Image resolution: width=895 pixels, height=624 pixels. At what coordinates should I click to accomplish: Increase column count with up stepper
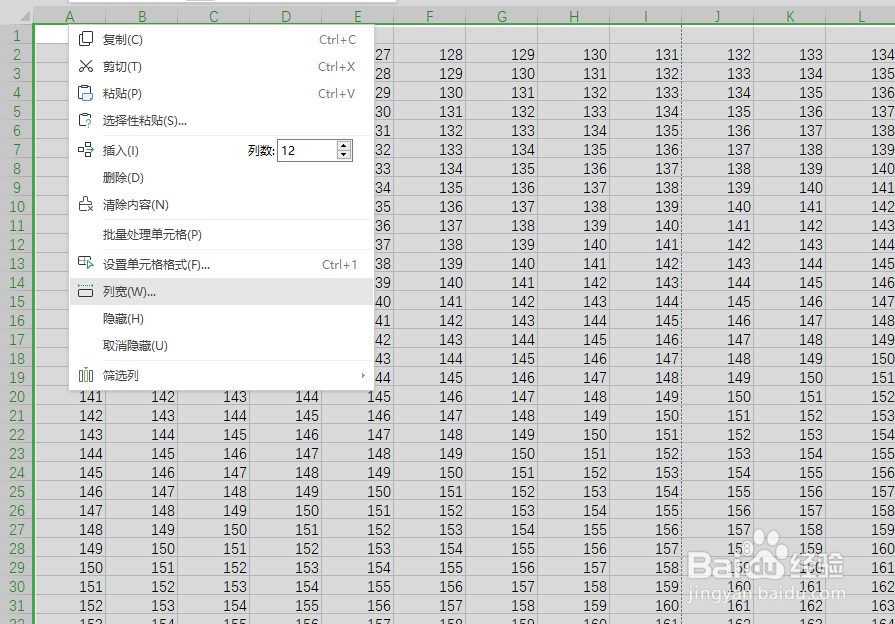[x=344, y=146]
